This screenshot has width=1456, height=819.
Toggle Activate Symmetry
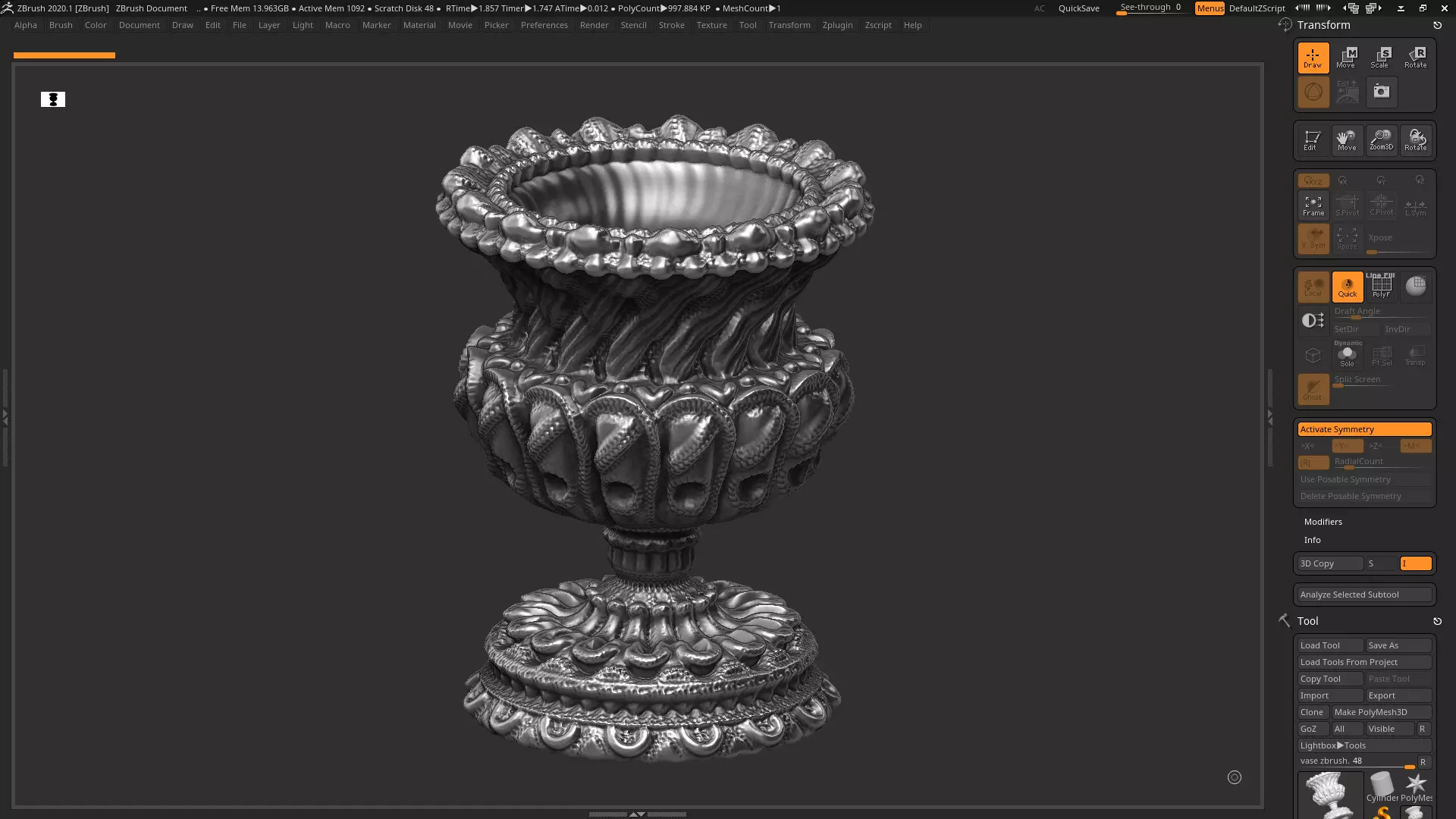coord(1364,429)
